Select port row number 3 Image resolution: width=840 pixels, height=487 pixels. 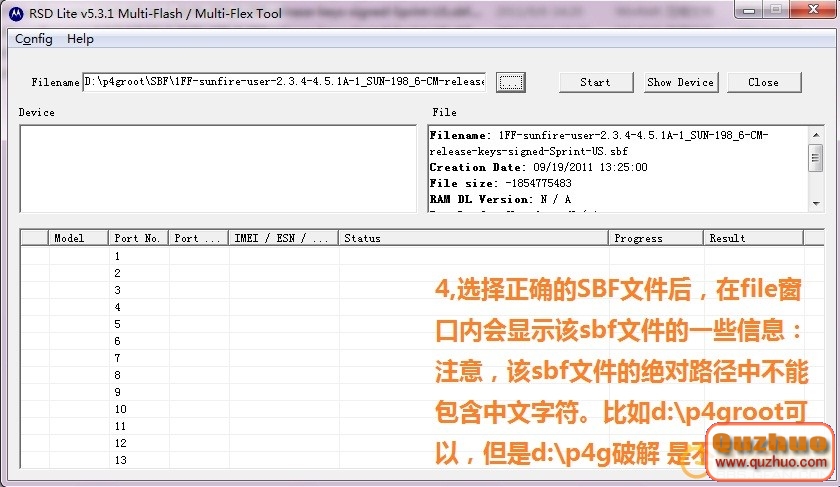pos(422,290)
